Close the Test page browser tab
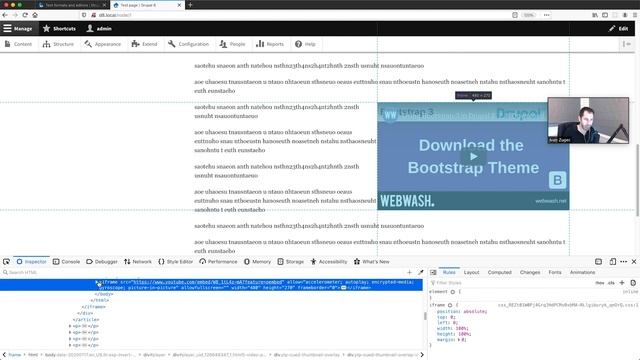The width and height of the screenshot is (640, 360). click(179, 5)
